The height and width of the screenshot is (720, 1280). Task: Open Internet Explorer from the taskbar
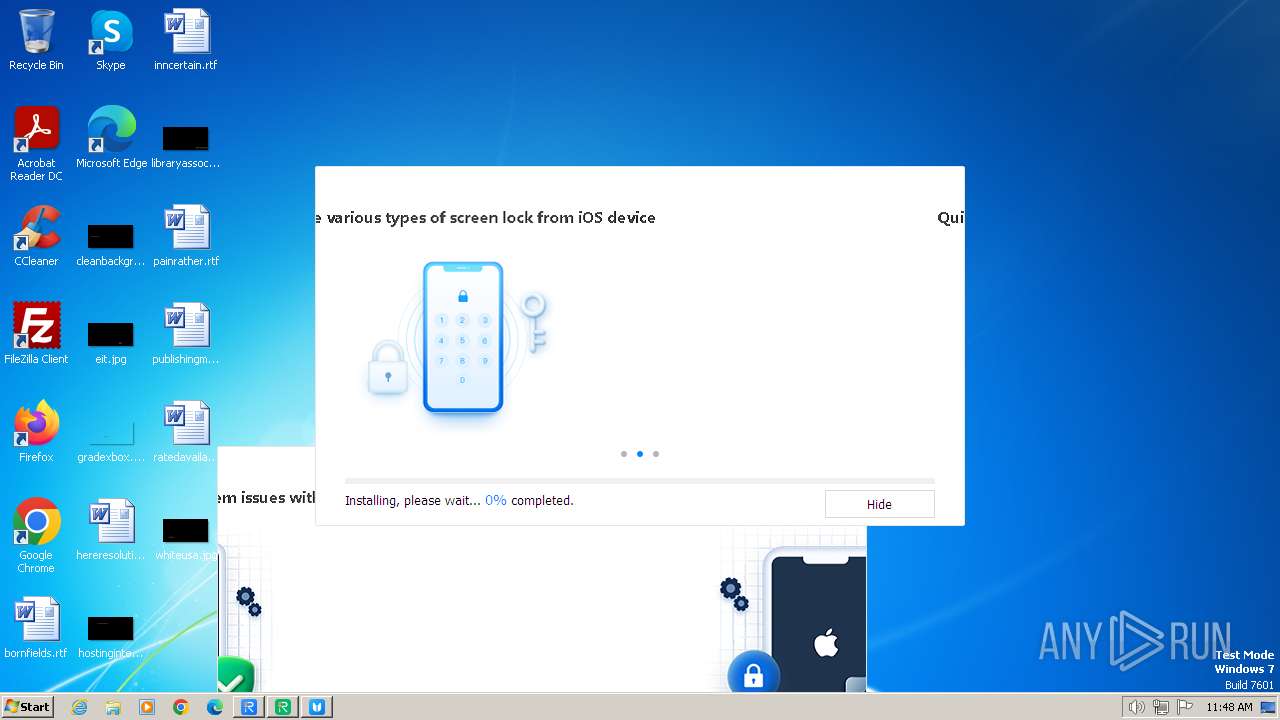coord(79,707)
